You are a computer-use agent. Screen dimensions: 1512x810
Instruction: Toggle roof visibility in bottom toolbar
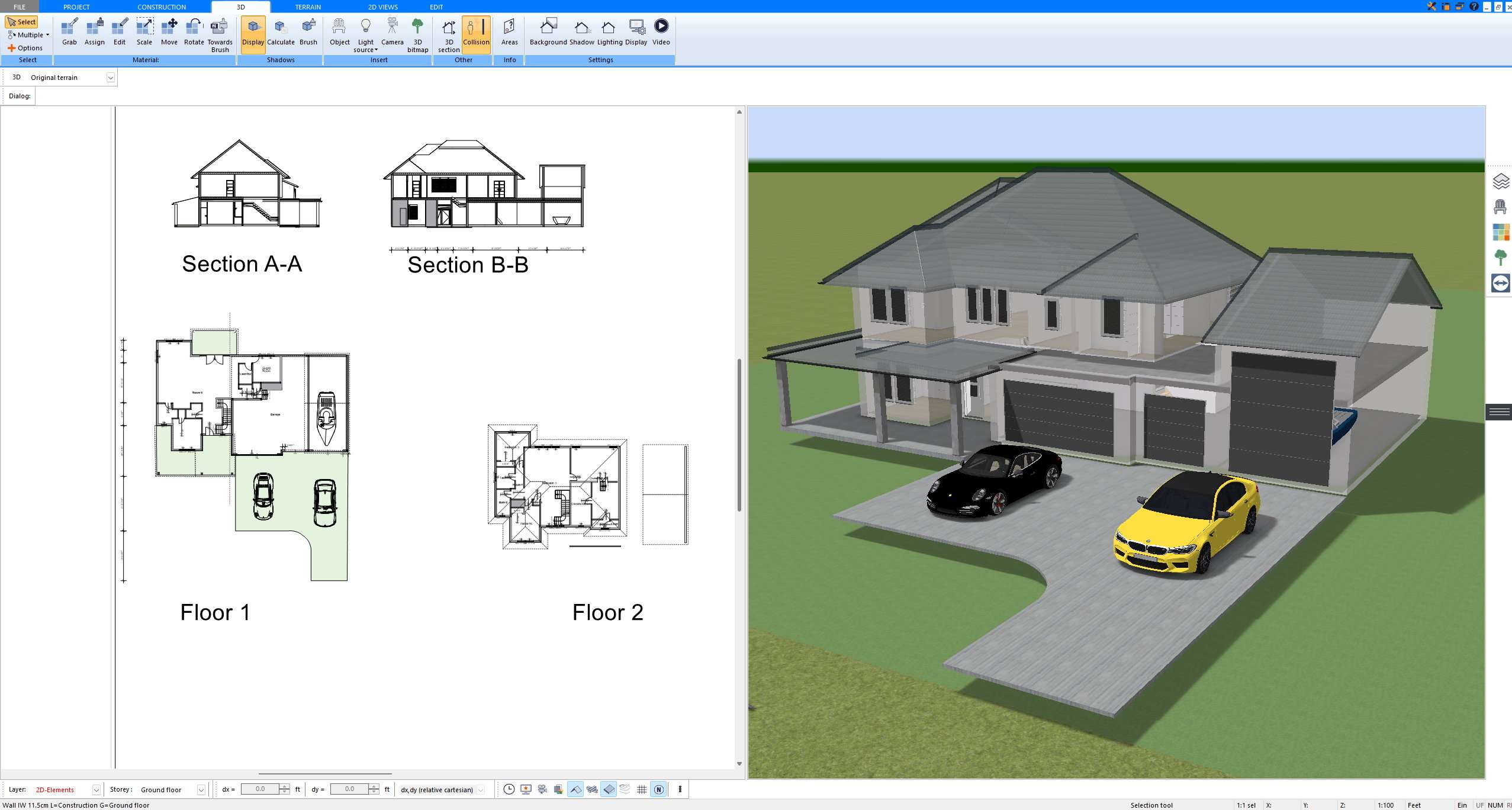click(575, 789)
